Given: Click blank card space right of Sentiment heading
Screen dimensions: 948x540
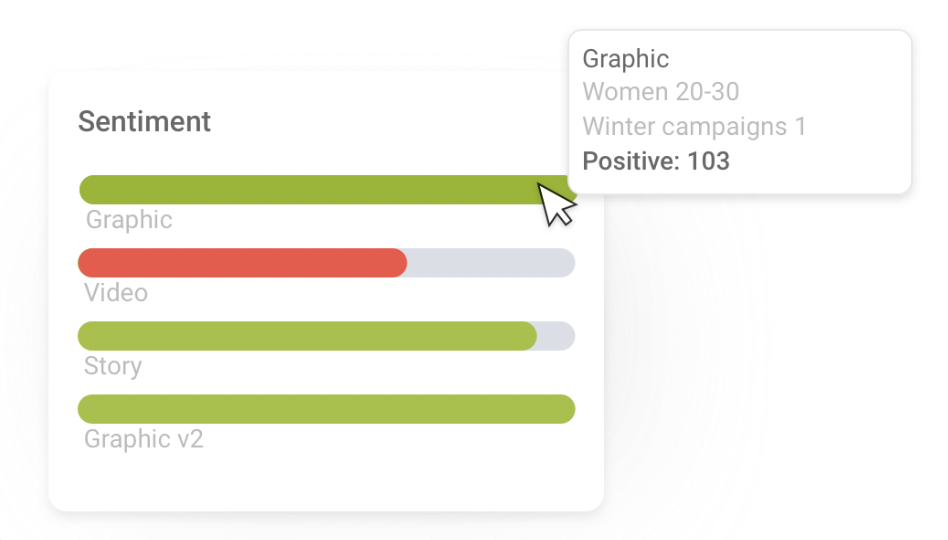Looking at the screenshot, I should pyautogui.click(x=400, y=122).
